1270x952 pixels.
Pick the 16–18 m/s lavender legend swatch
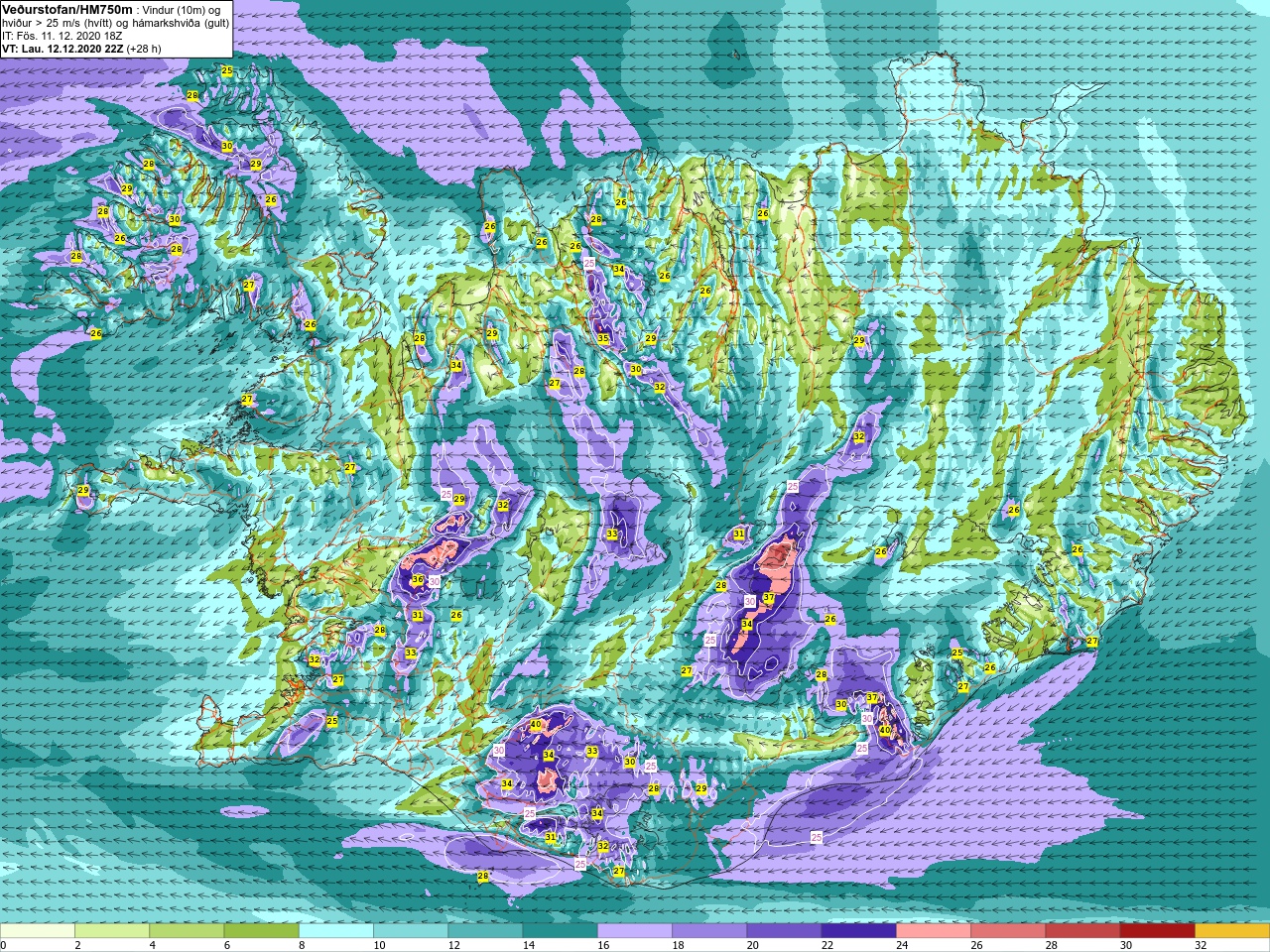[x=635, y=931]
